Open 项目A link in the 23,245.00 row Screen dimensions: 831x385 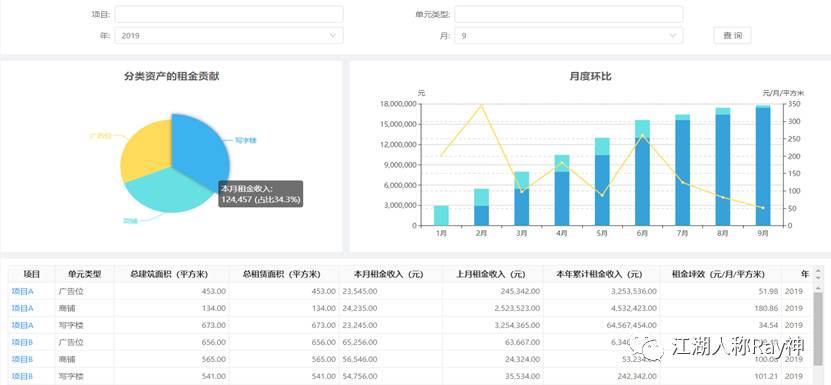click(x=22, y=325)
